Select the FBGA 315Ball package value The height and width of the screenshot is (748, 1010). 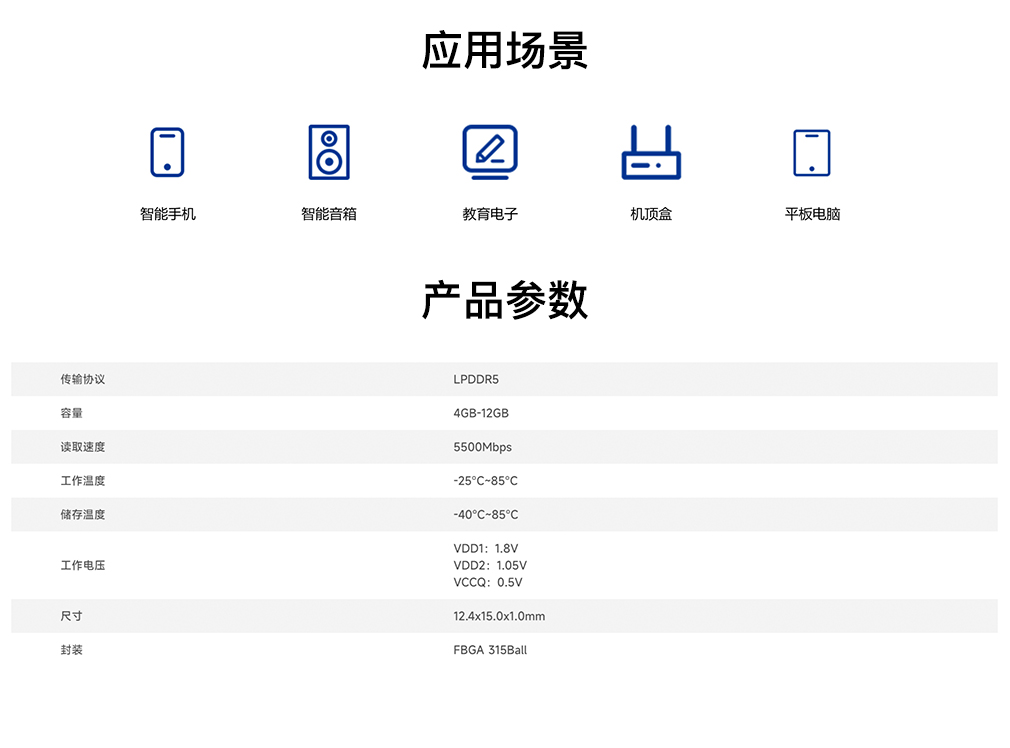pyautogui.click(x=490, y=650)
